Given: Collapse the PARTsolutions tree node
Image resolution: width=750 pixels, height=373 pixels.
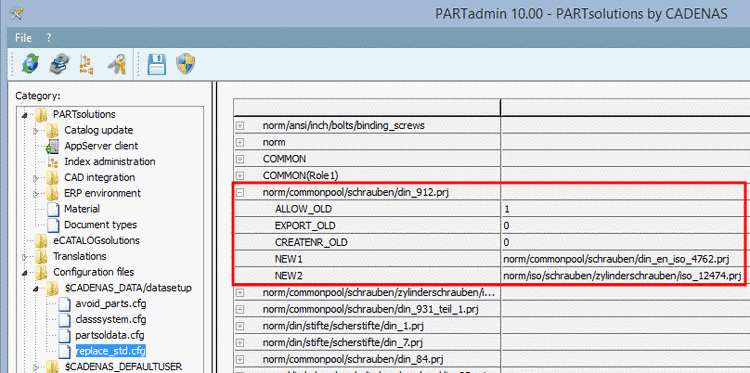Looking at the screenshot, I should (25, 115).
